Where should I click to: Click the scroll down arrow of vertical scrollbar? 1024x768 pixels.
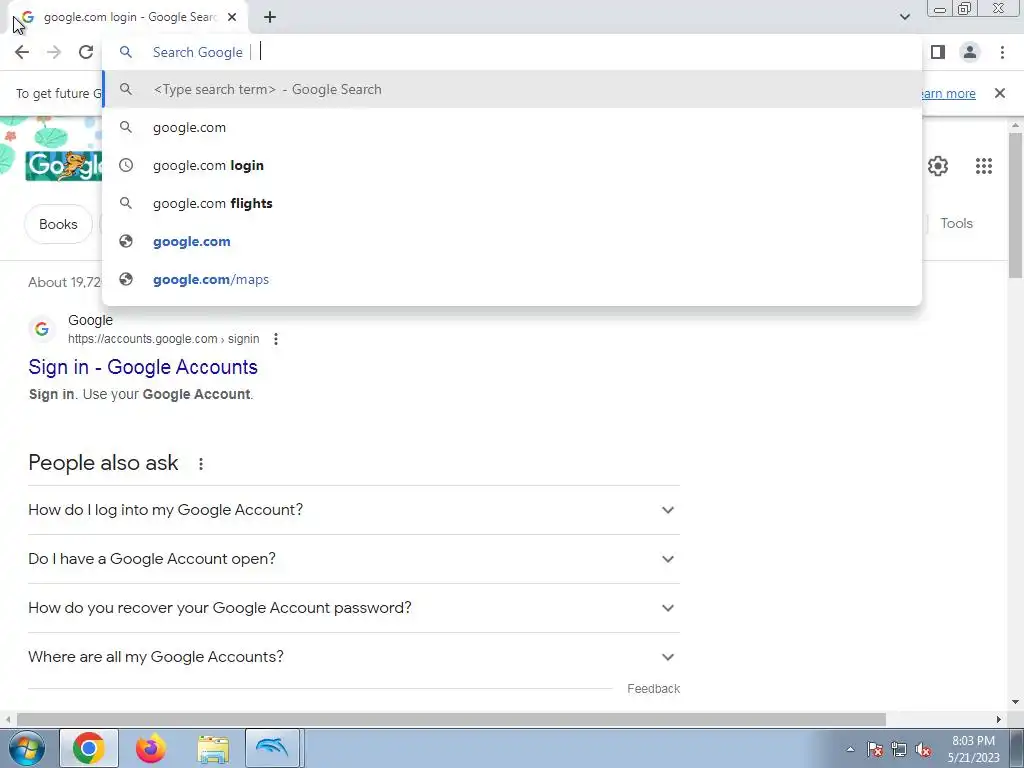1015,702
